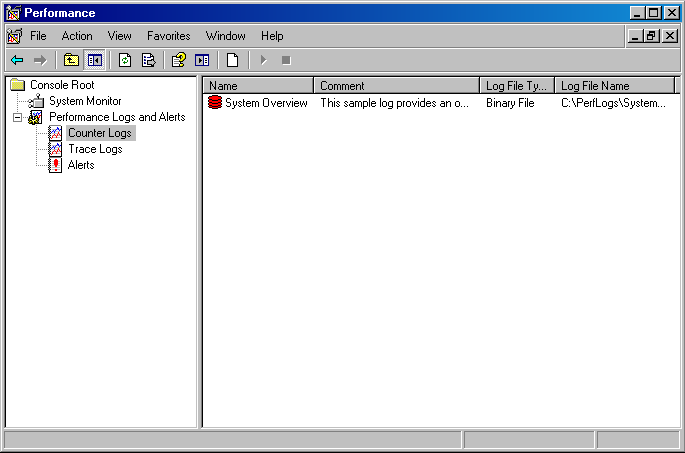The image size is (685, 453).
Task: Click the MMC system icon in menu bar
Action: pos(14,36)
